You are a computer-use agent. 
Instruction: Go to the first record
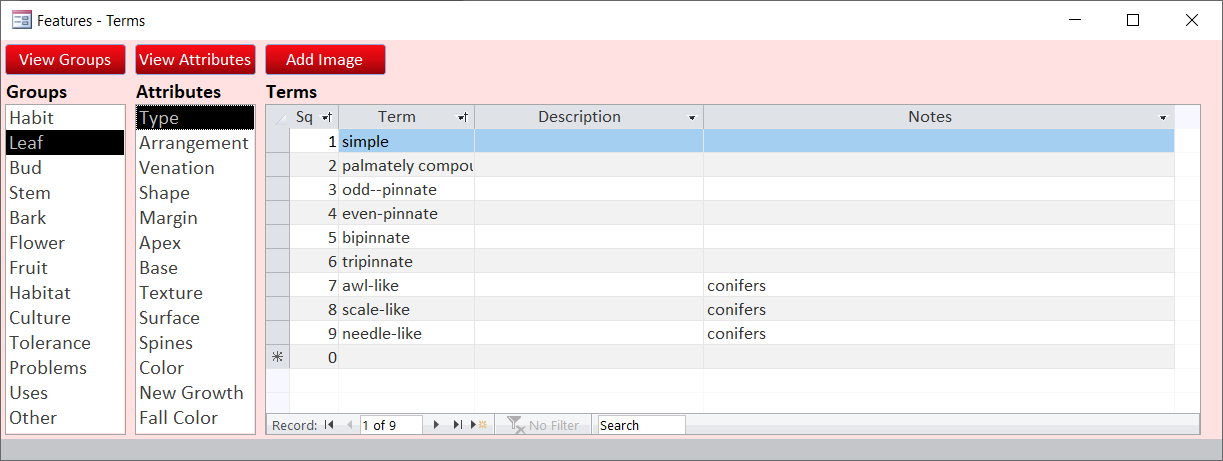point(329,425)
